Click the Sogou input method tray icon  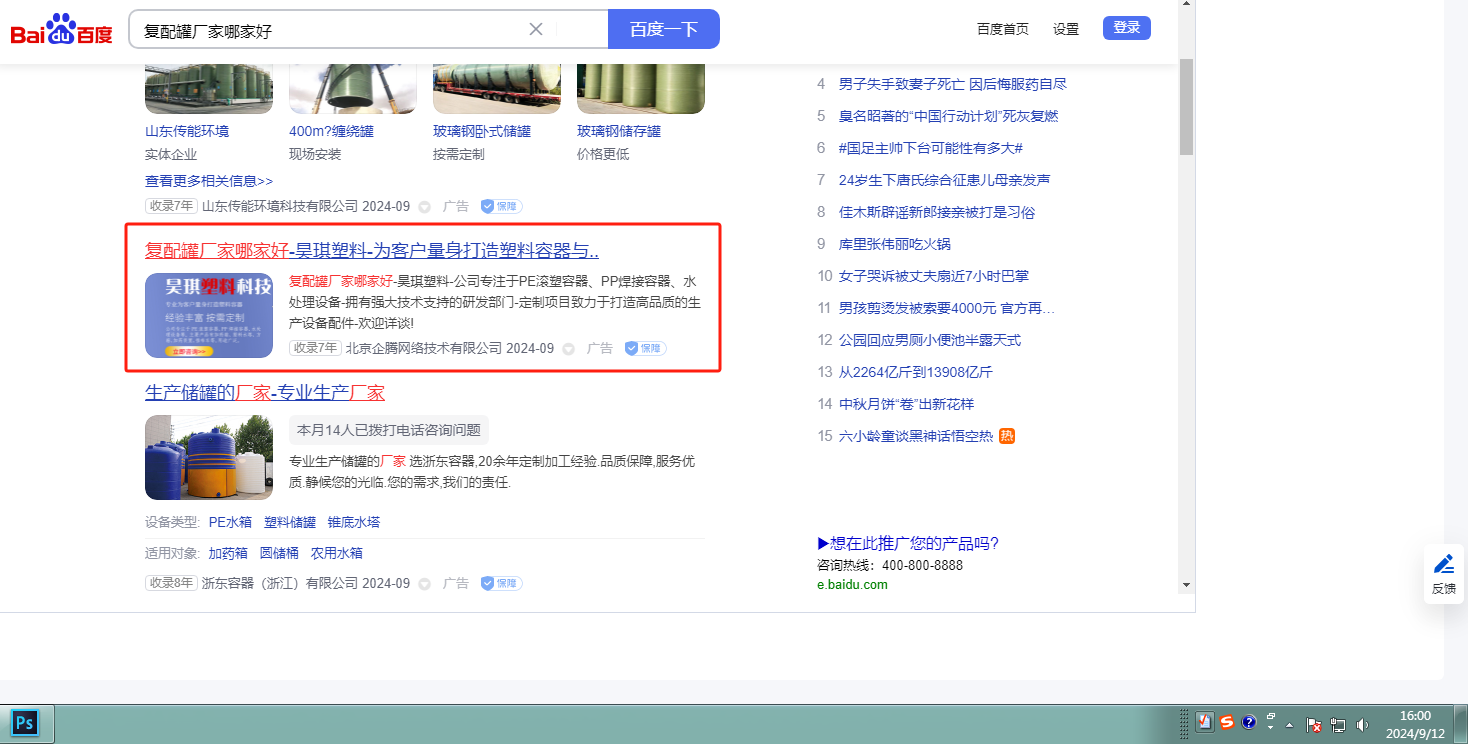[1226, 722]
